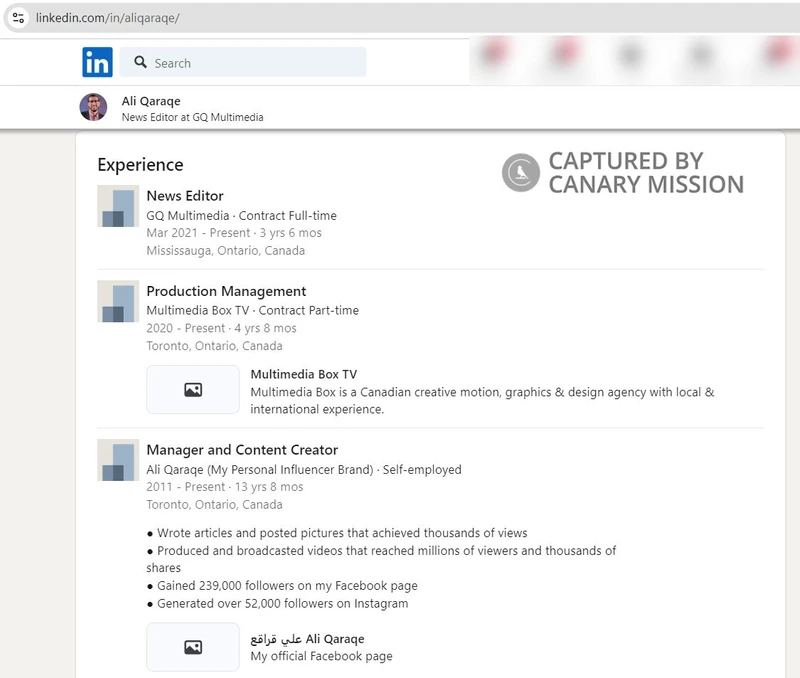Open the LinkedIn home logo
This screenshot has height=678, width=800.
[97, 62]
